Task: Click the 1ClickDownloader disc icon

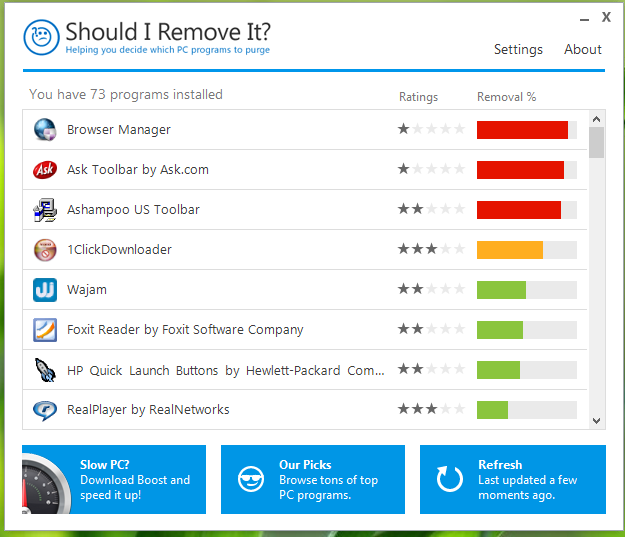Action: [45, 250]
